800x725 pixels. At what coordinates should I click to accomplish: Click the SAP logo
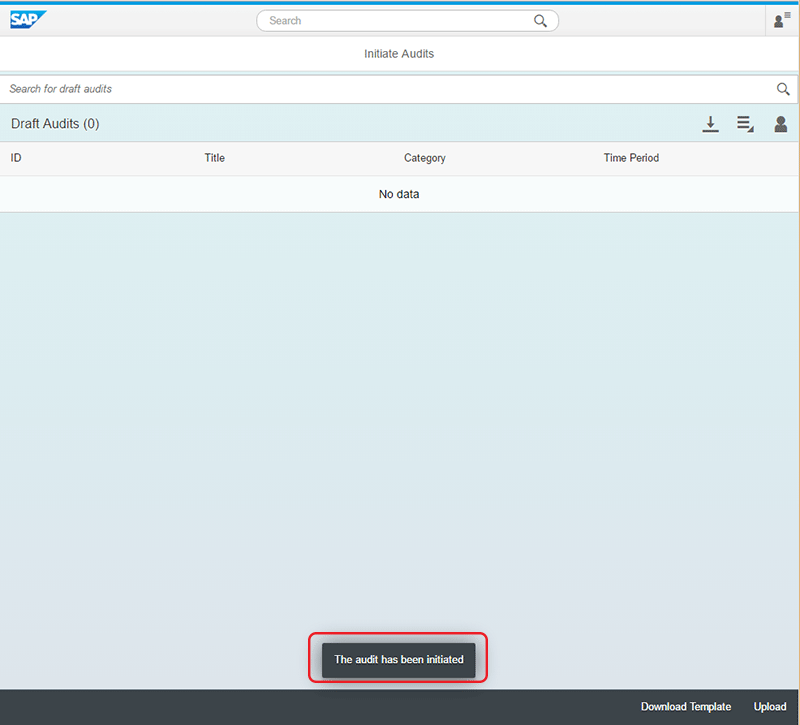click(28, 20)
